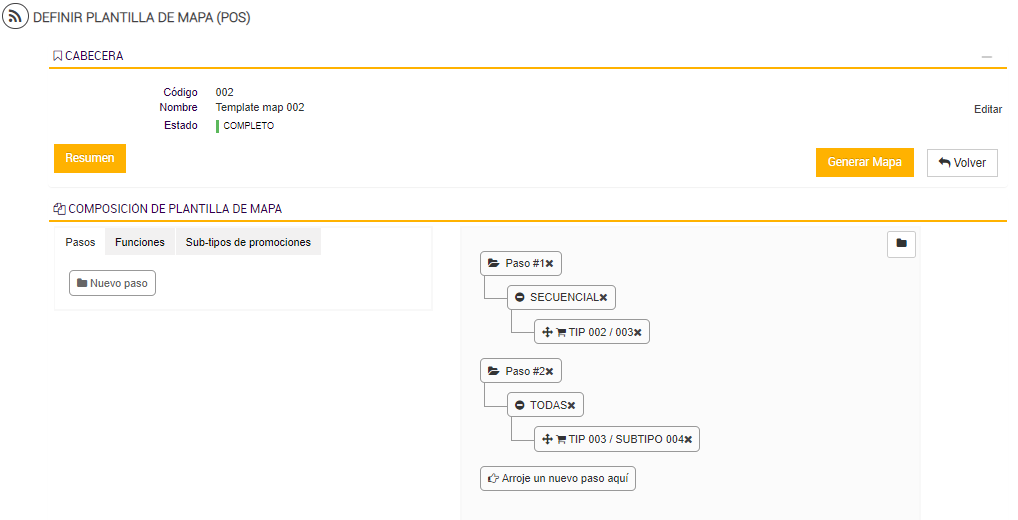Screen dimensions: 1018x520
Task: Delete the SECUENCIAL node using its X
Action: [x=603, y=298]
